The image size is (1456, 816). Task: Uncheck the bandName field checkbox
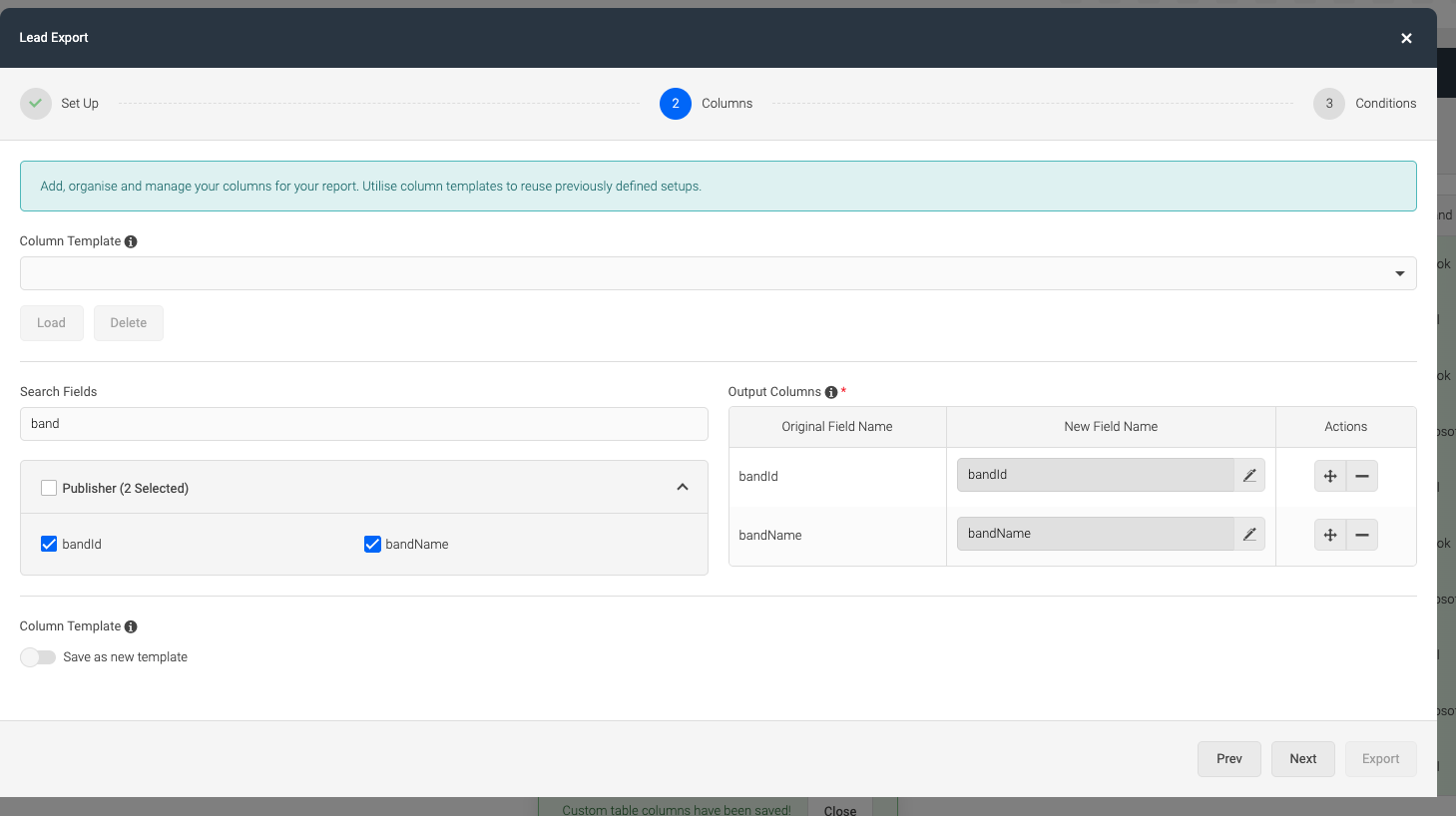[372, 544]
